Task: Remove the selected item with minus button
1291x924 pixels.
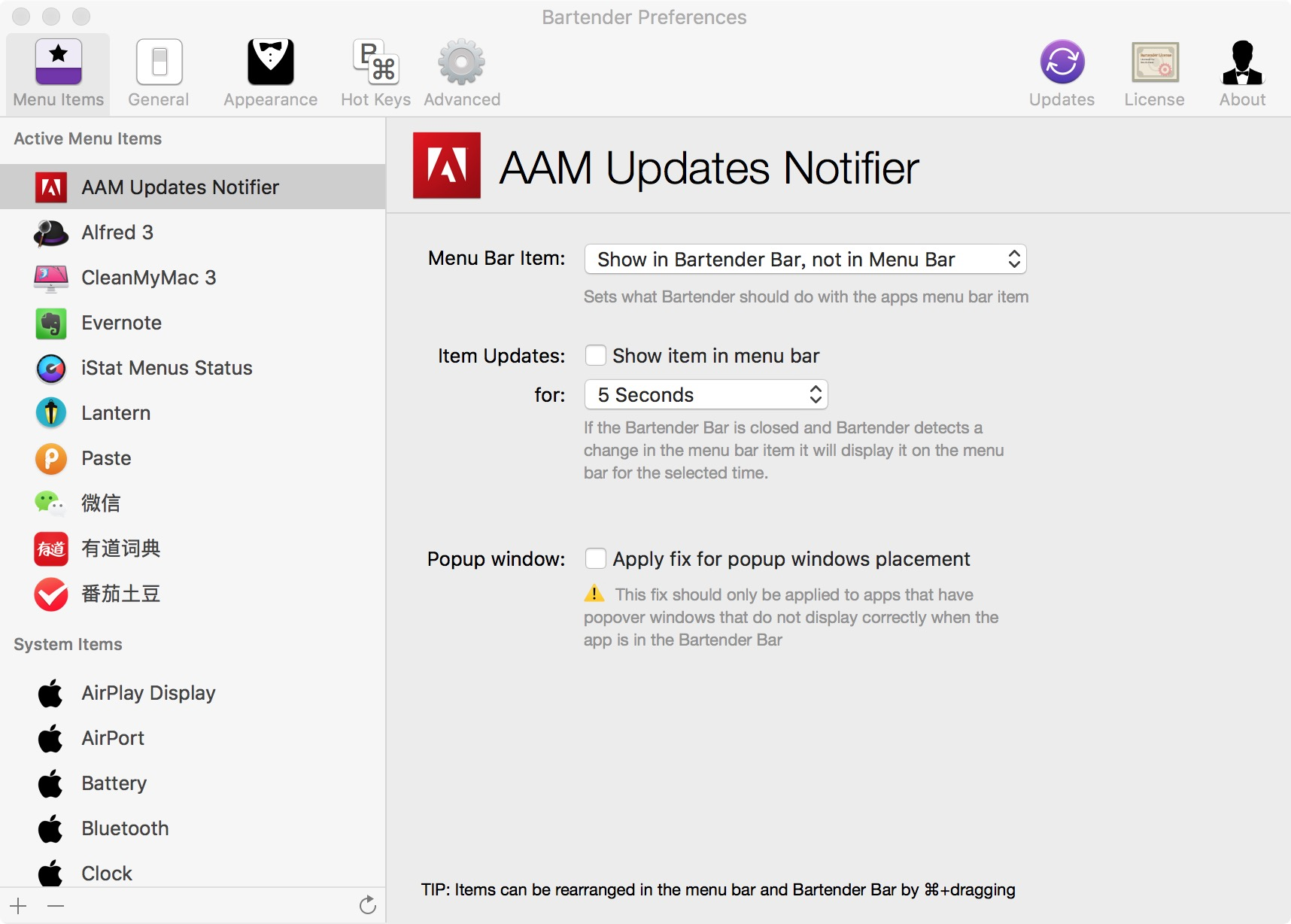Action: (56, 906)
